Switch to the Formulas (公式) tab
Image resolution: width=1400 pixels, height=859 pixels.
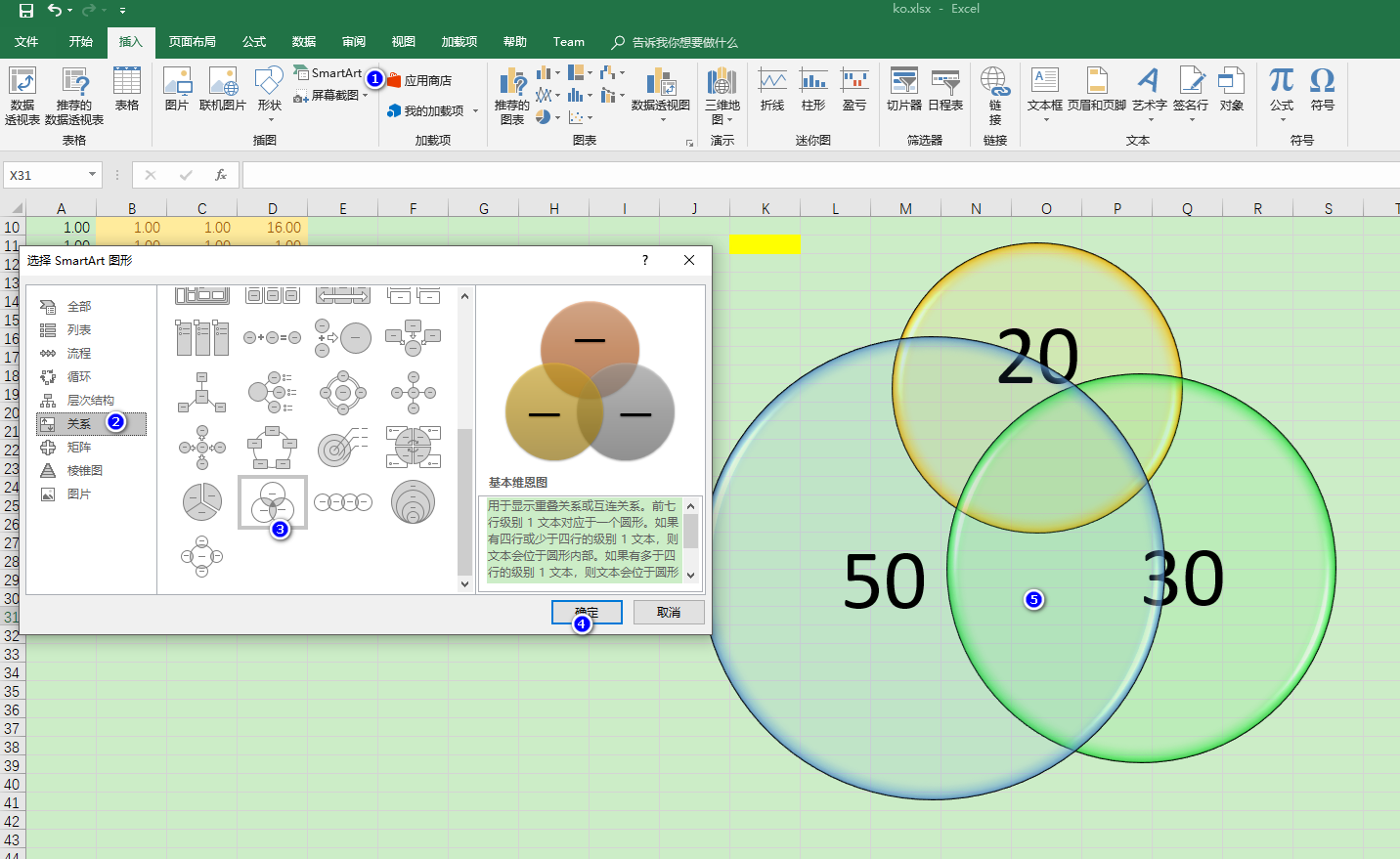click(254, 42)
